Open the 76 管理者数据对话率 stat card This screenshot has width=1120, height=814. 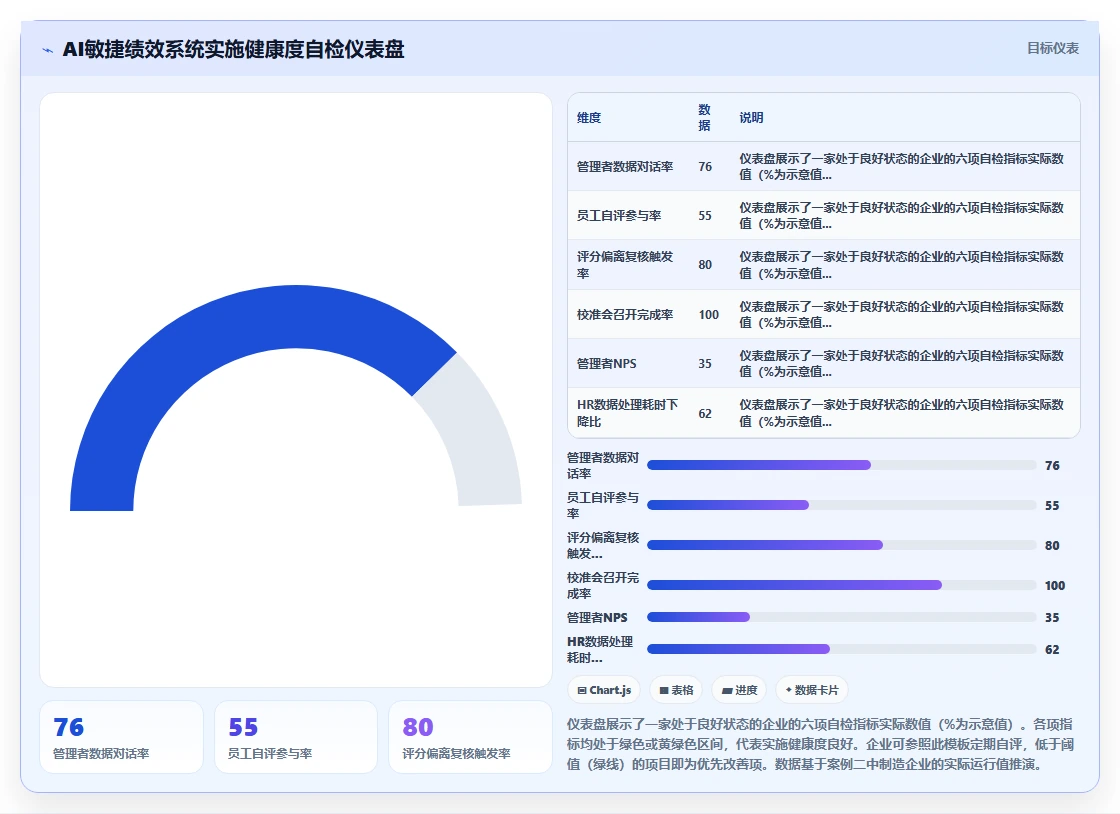121,737
